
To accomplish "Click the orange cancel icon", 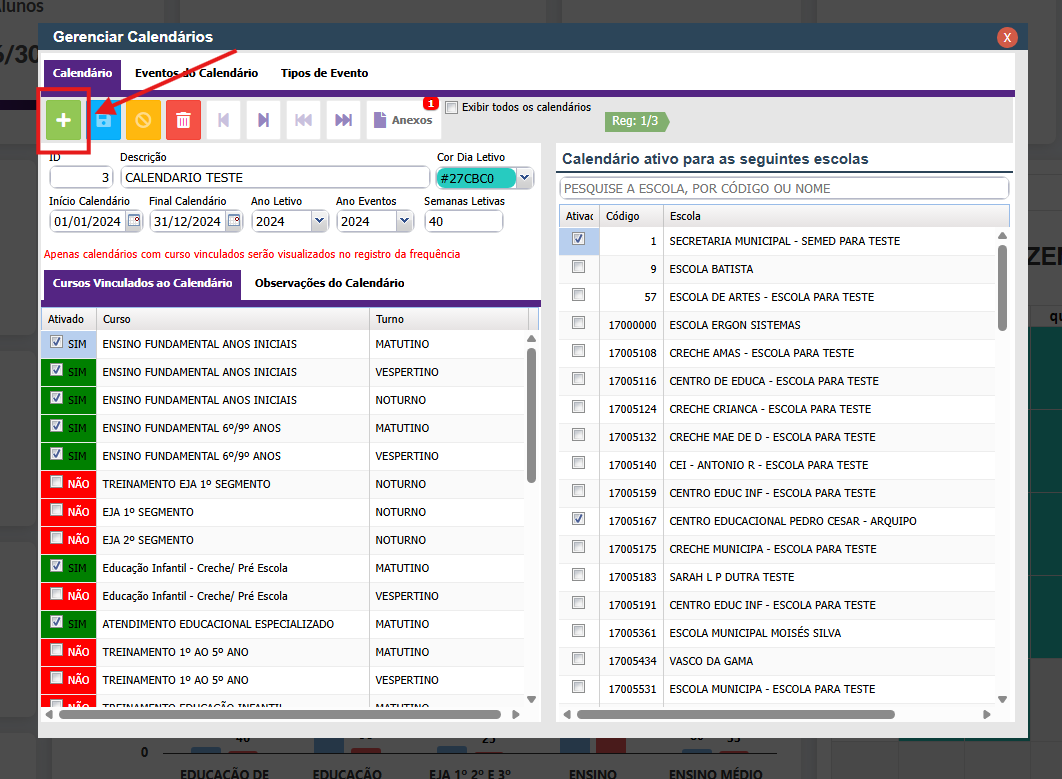I will (x=143, y=120).
